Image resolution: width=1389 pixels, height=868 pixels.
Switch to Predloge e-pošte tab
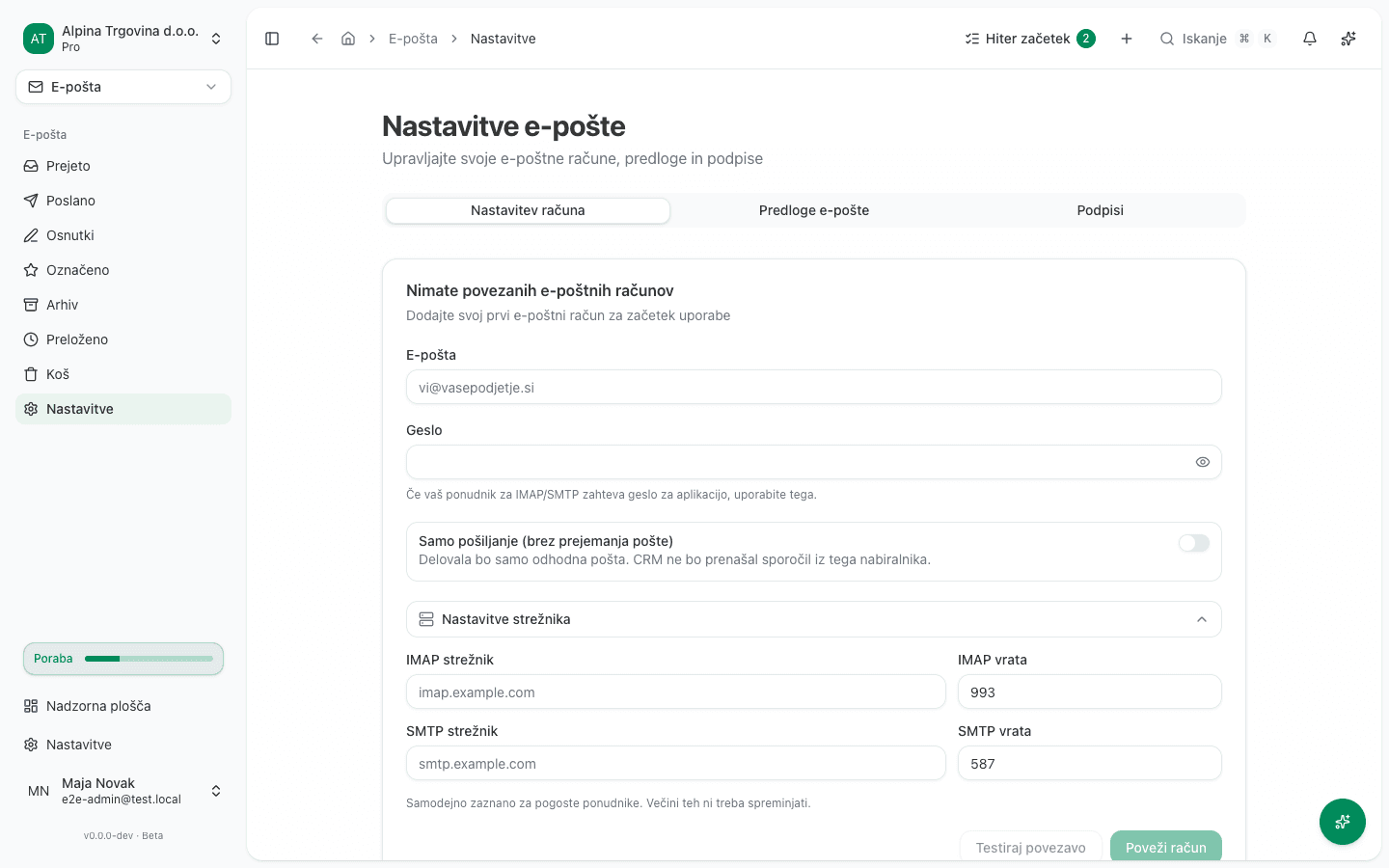tap(814, 210)
